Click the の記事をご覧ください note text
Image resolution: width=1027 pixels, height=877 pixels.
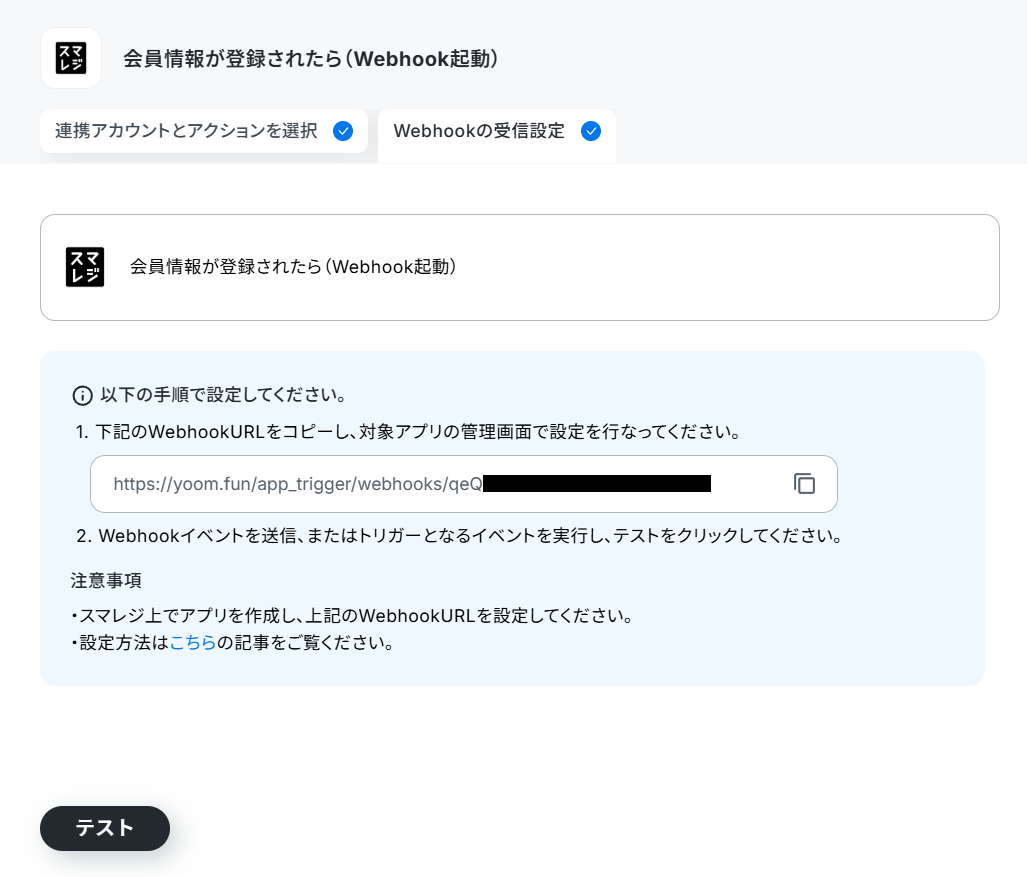[x=305, y=643]
